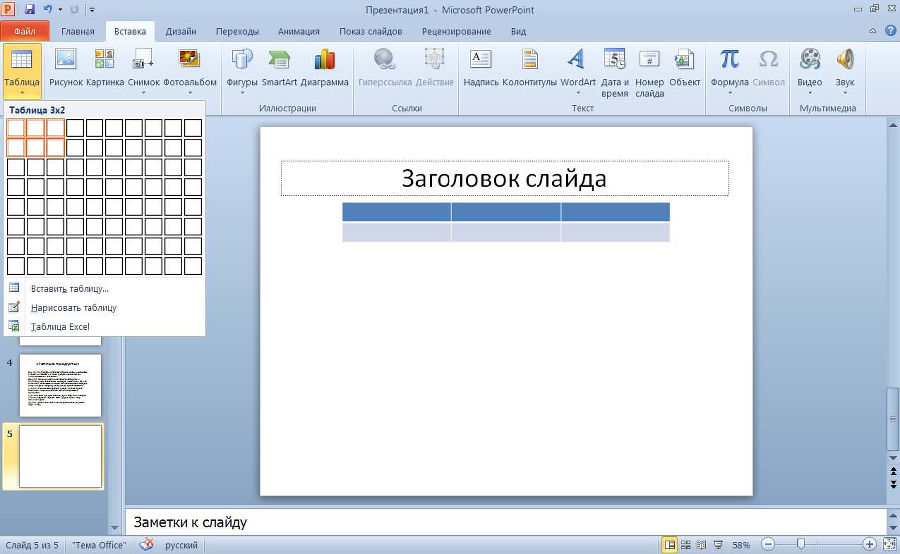The width and height of the screenshot is (900, 554).
Task: Click the Заметки к слайду notes field
Action: pos(505,522)
